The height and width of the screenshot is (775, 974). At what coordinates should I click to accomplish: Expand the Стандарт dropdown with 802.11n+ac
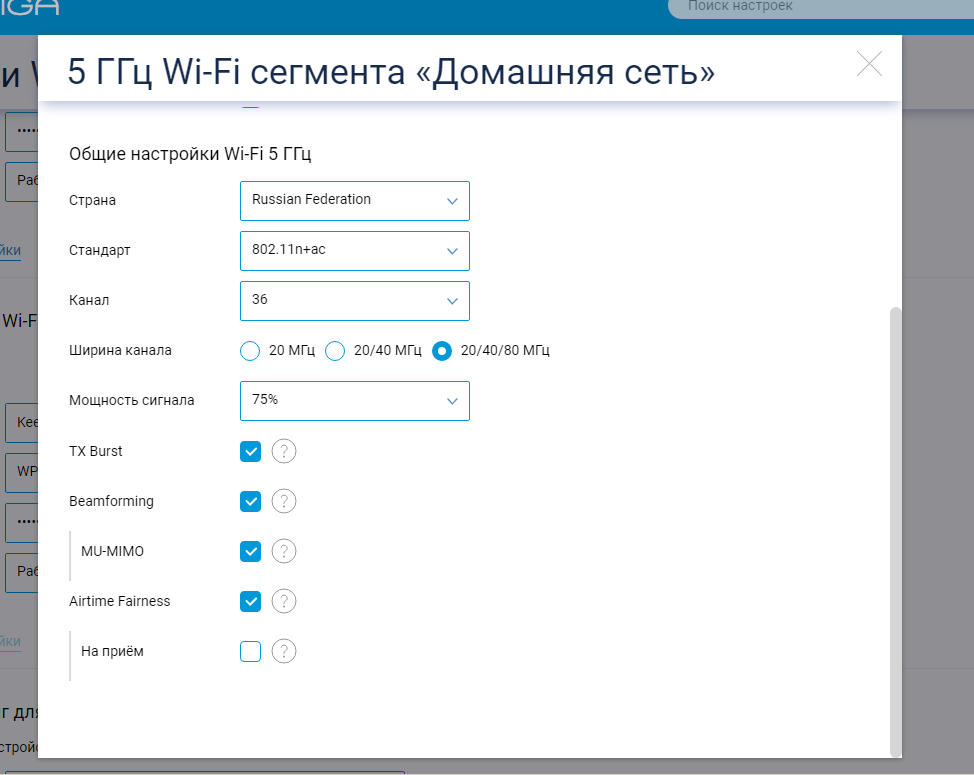pos(354,250)
